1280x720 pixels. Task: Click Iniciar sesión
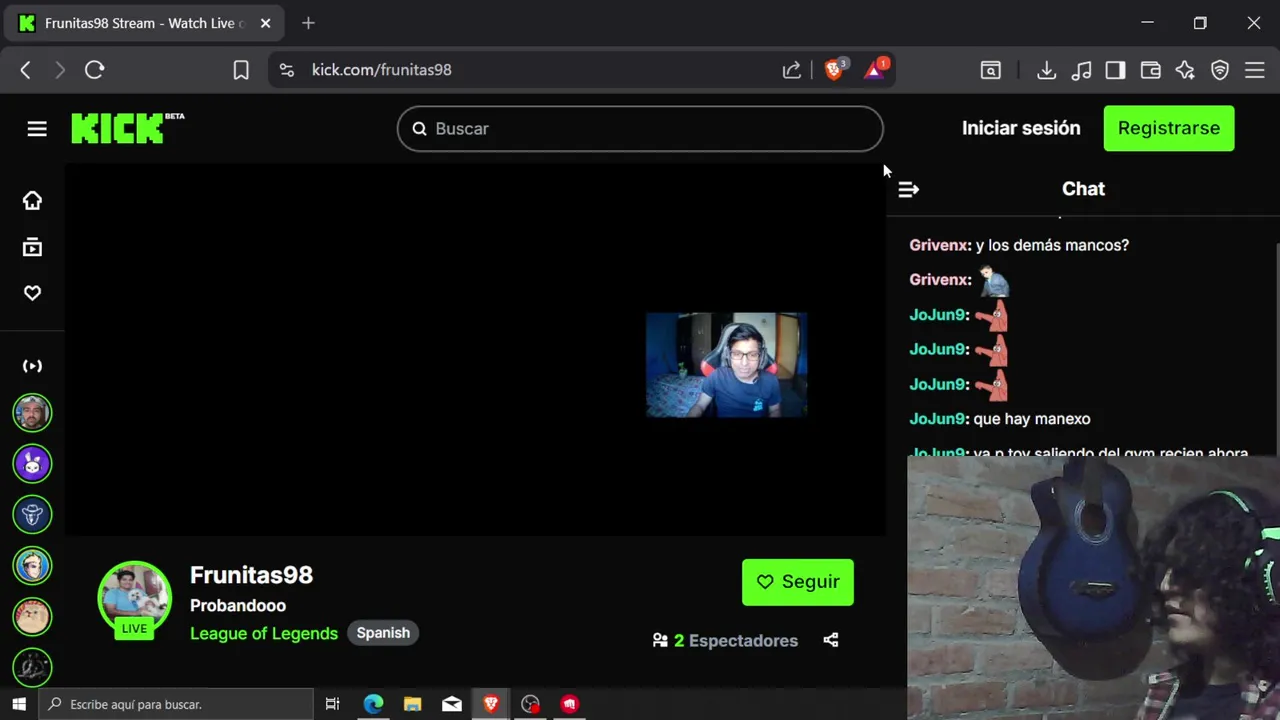click(1021, 128)
